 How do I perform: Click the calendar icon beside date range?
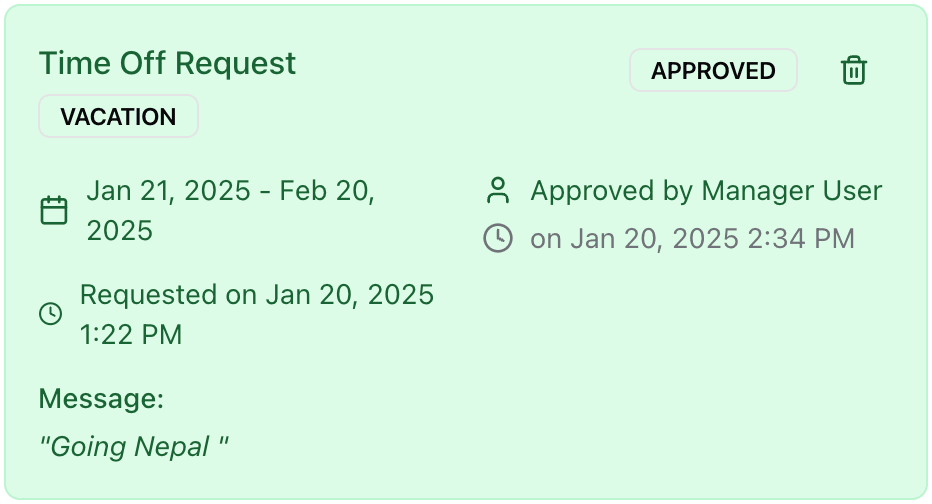click(54, 210)
